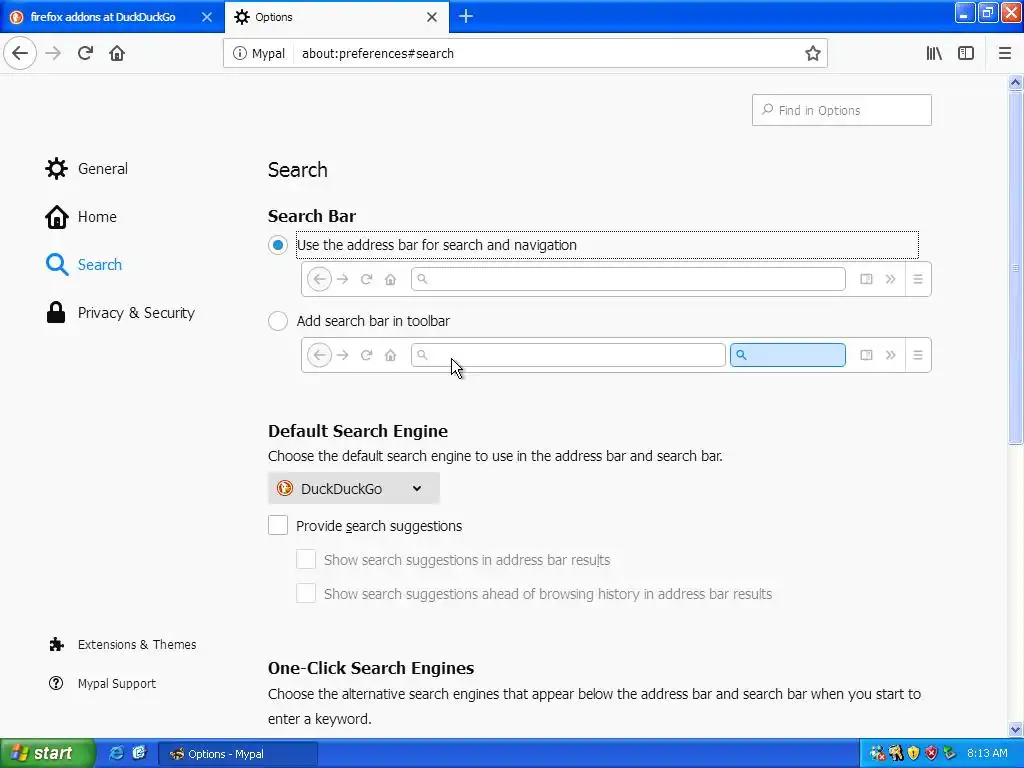The image size is (1024, 768).
Task: Check Show search suggestions in address bar results
Action: tap(306, 559)
